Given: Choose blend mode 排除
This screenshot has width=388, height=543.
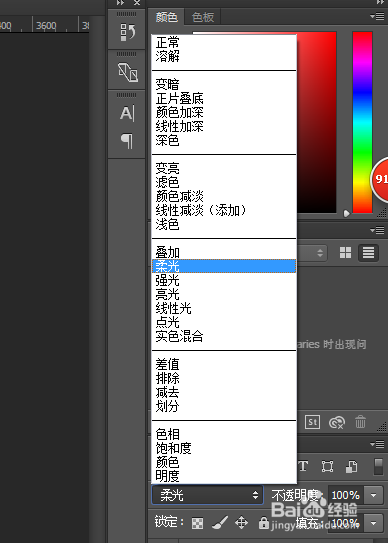Looking at the screenshot, I should coord(224,378).
